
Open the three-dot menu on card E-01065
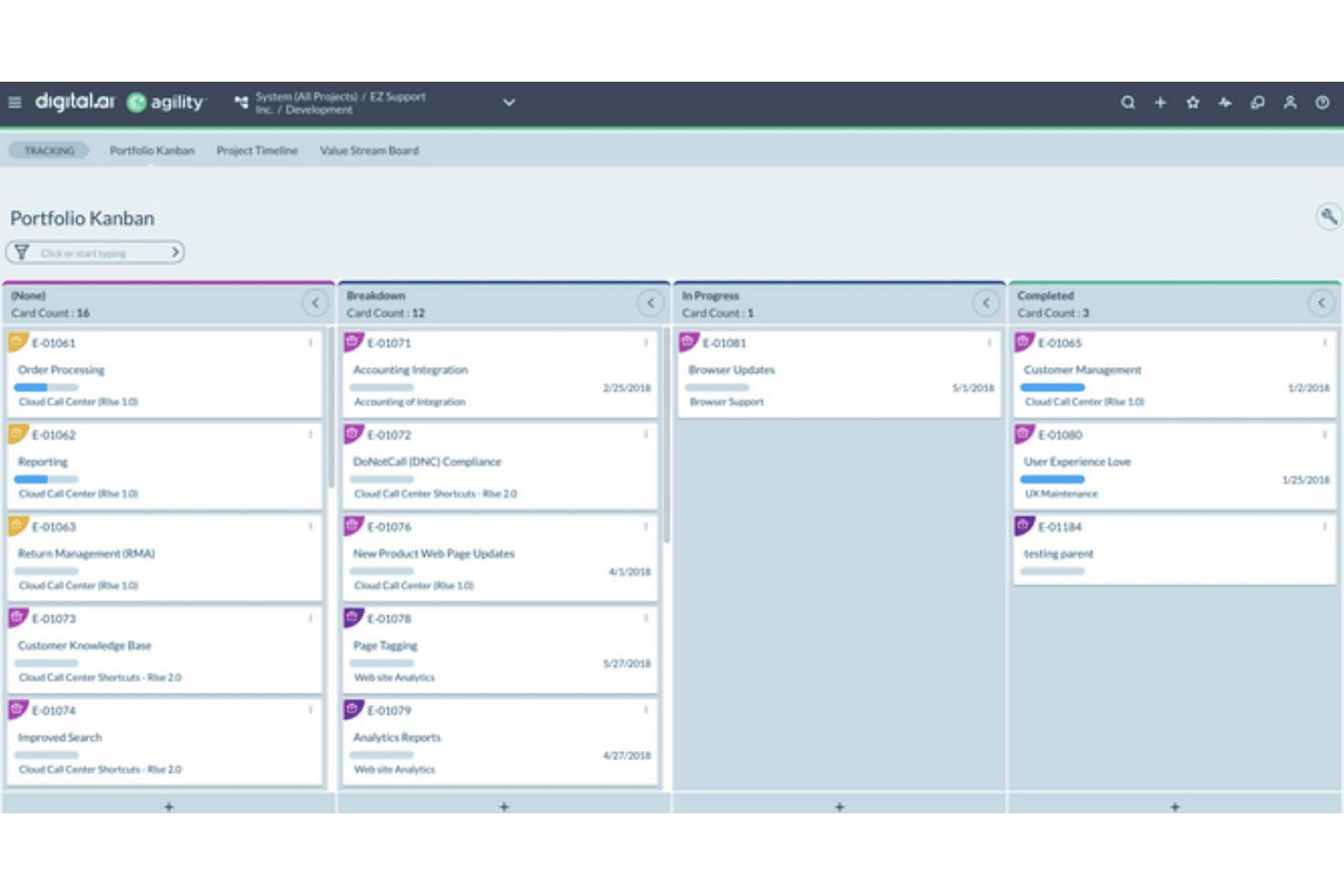tap(1324, 343)
